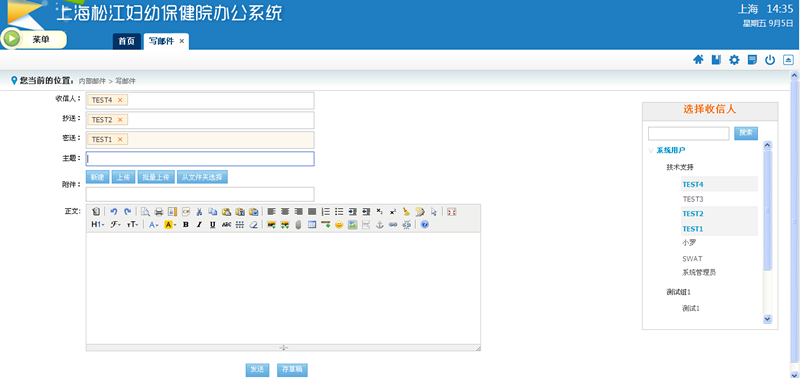The height and width of the screenshot is (378, 800).
Task: Insert a hyperlink with link icon
Action: coord(392,224)
